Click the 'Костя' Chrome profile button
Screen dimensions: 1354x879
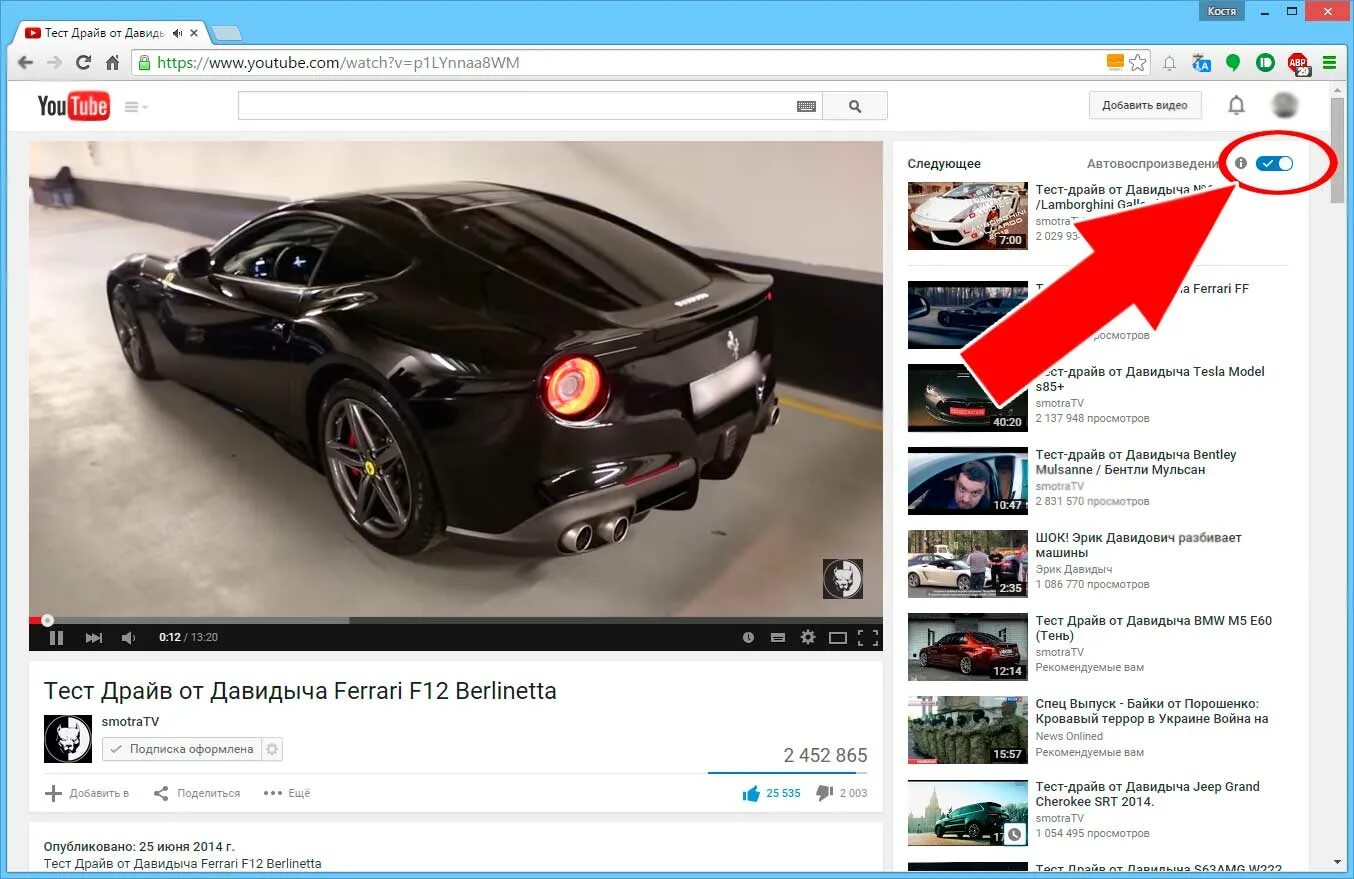click(1221, 11)
